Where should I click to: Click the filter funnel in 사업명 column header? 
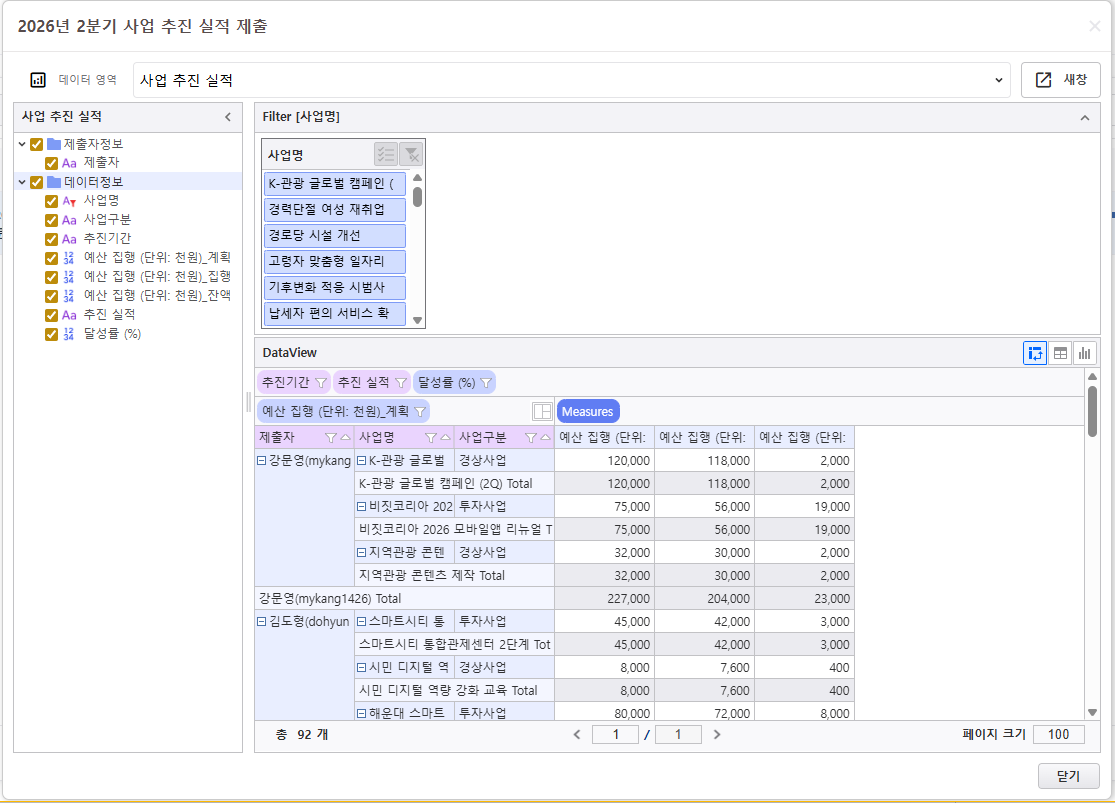430,437
